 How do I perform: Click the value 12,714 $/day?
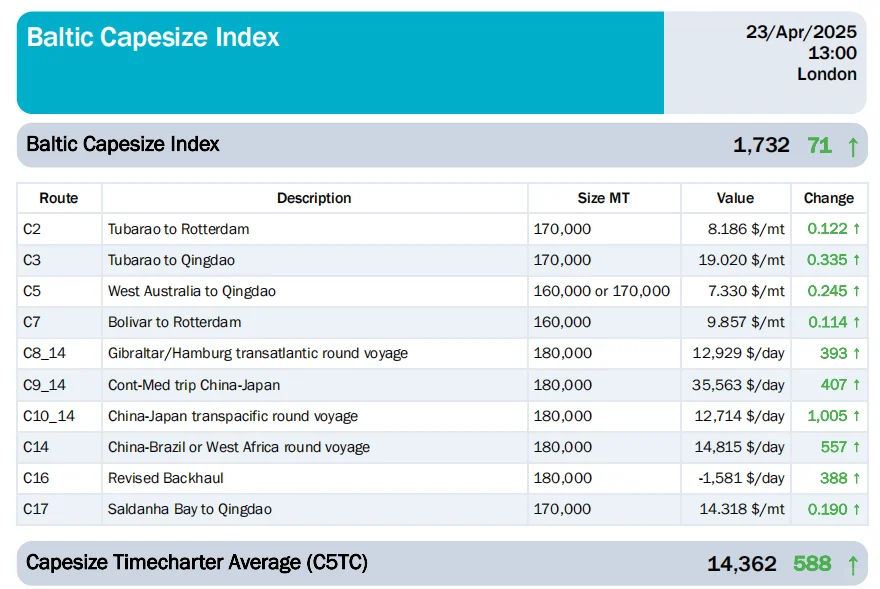click(740, 416)
